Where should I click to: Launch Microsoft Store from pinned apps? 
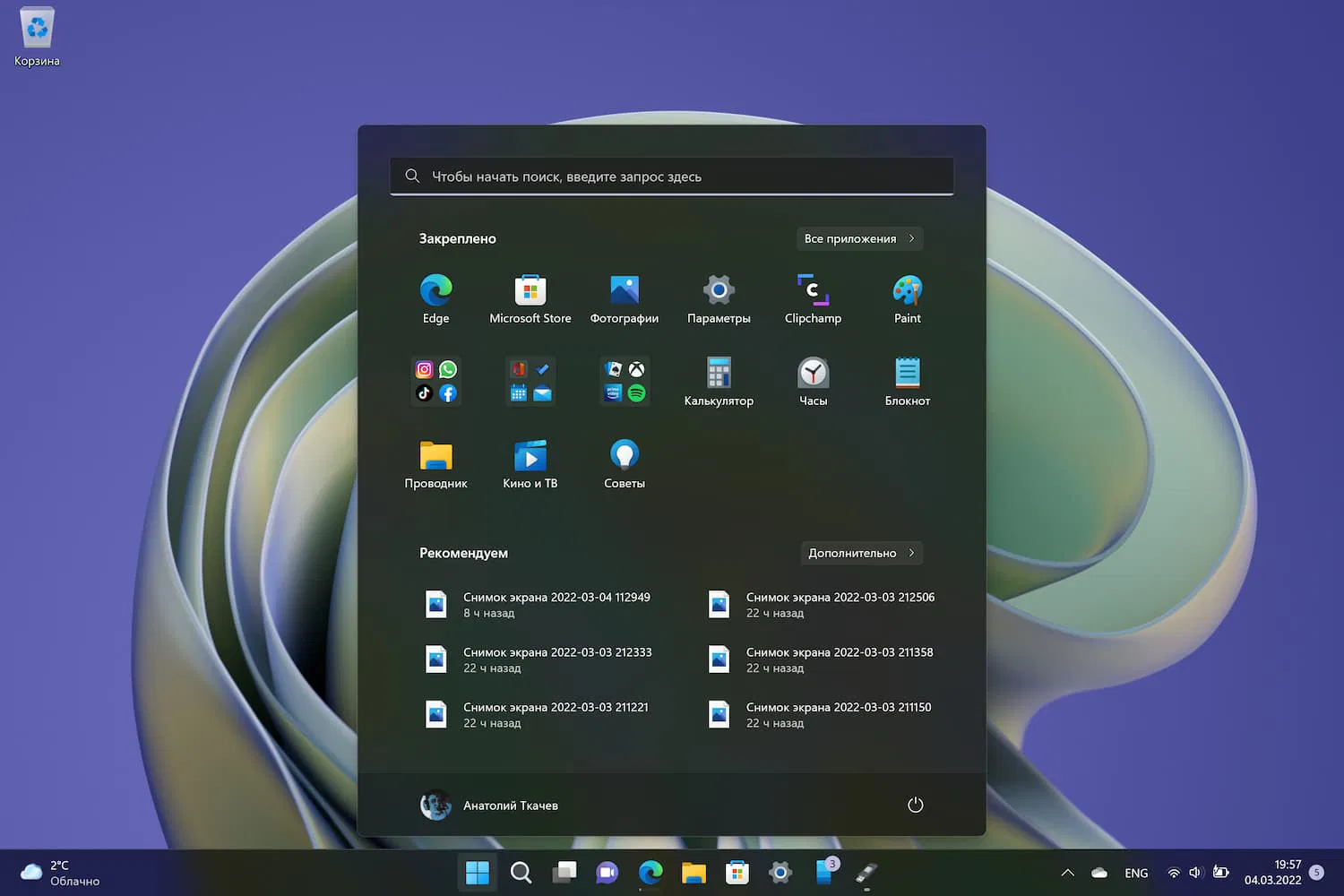(x=530, y=299)
